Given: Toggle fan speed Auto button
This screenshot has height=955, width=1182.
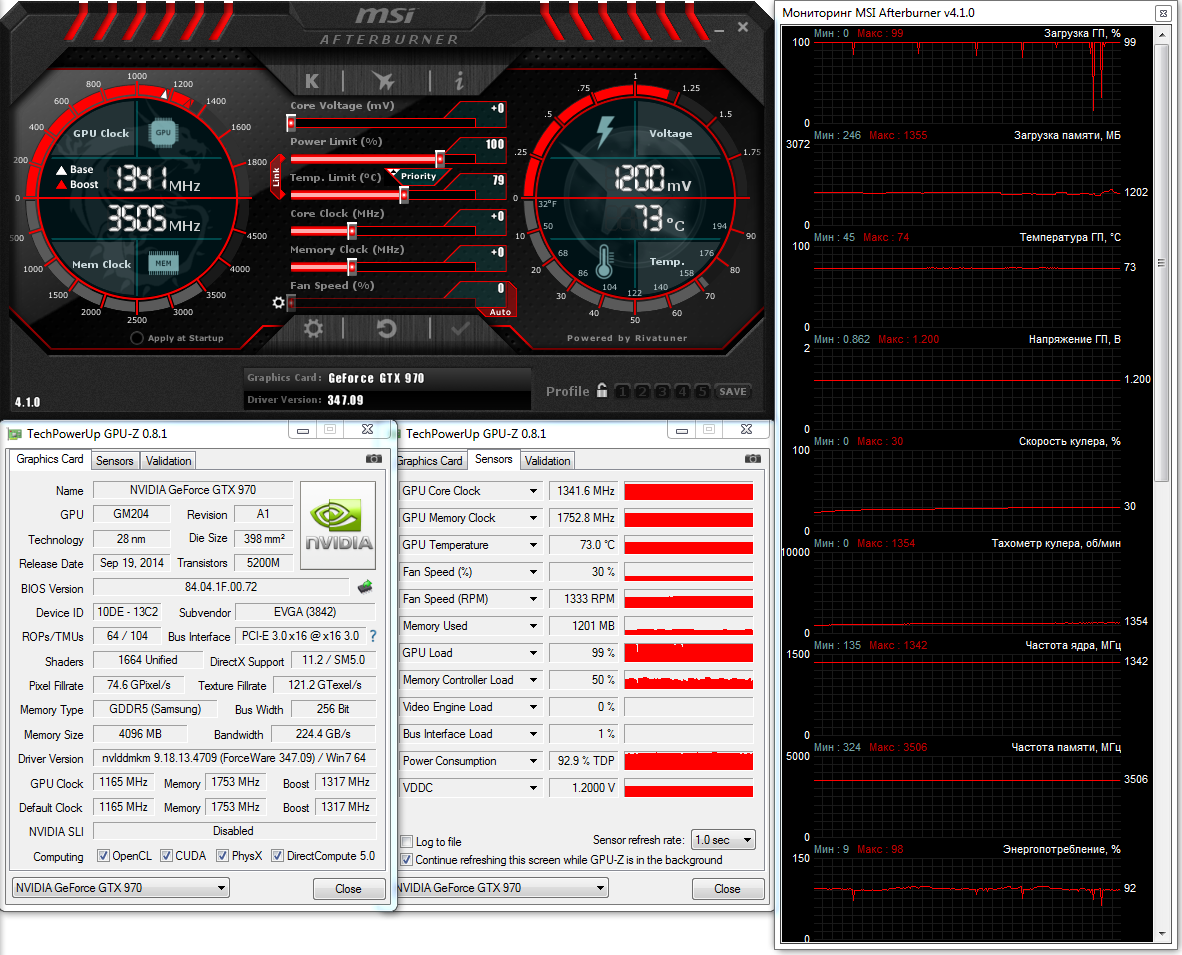Looking at the screenshot, I should pyautogui.click(x=500, y=311).
